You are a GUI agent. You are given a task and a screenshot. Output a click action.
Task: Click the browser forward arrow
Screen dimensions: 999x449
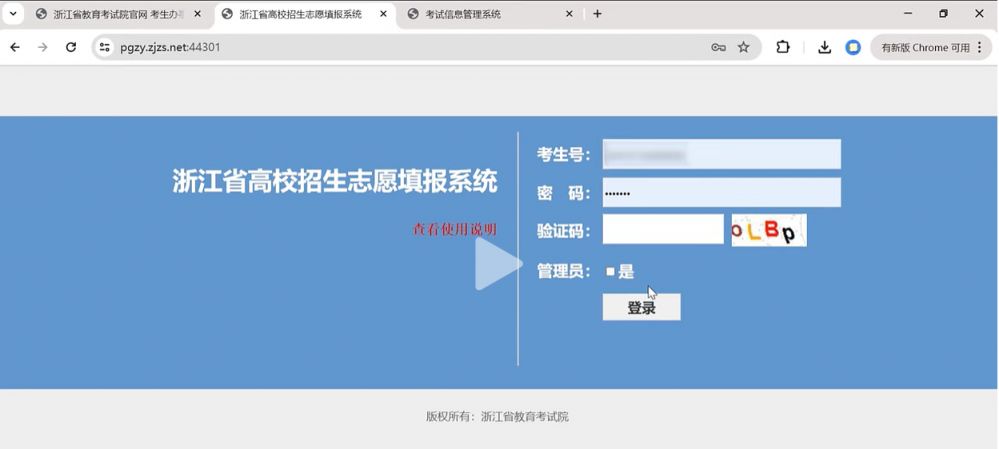[42, 47]
